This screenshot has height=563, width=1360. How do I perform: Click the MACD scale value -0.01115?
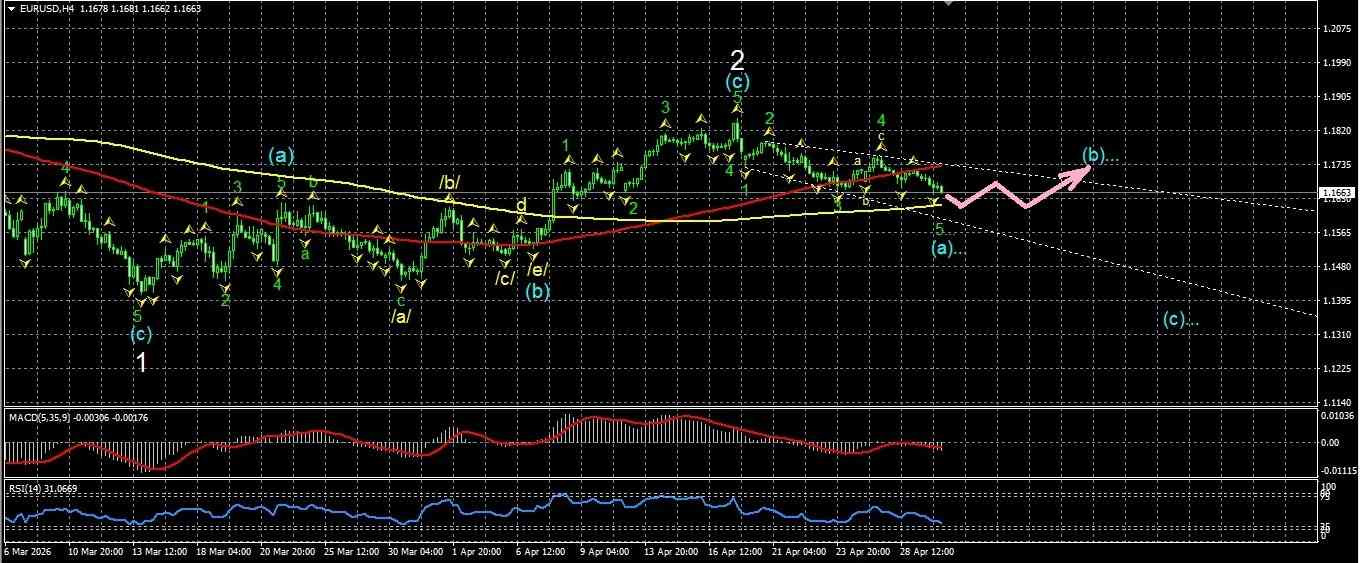(1339, 470)
